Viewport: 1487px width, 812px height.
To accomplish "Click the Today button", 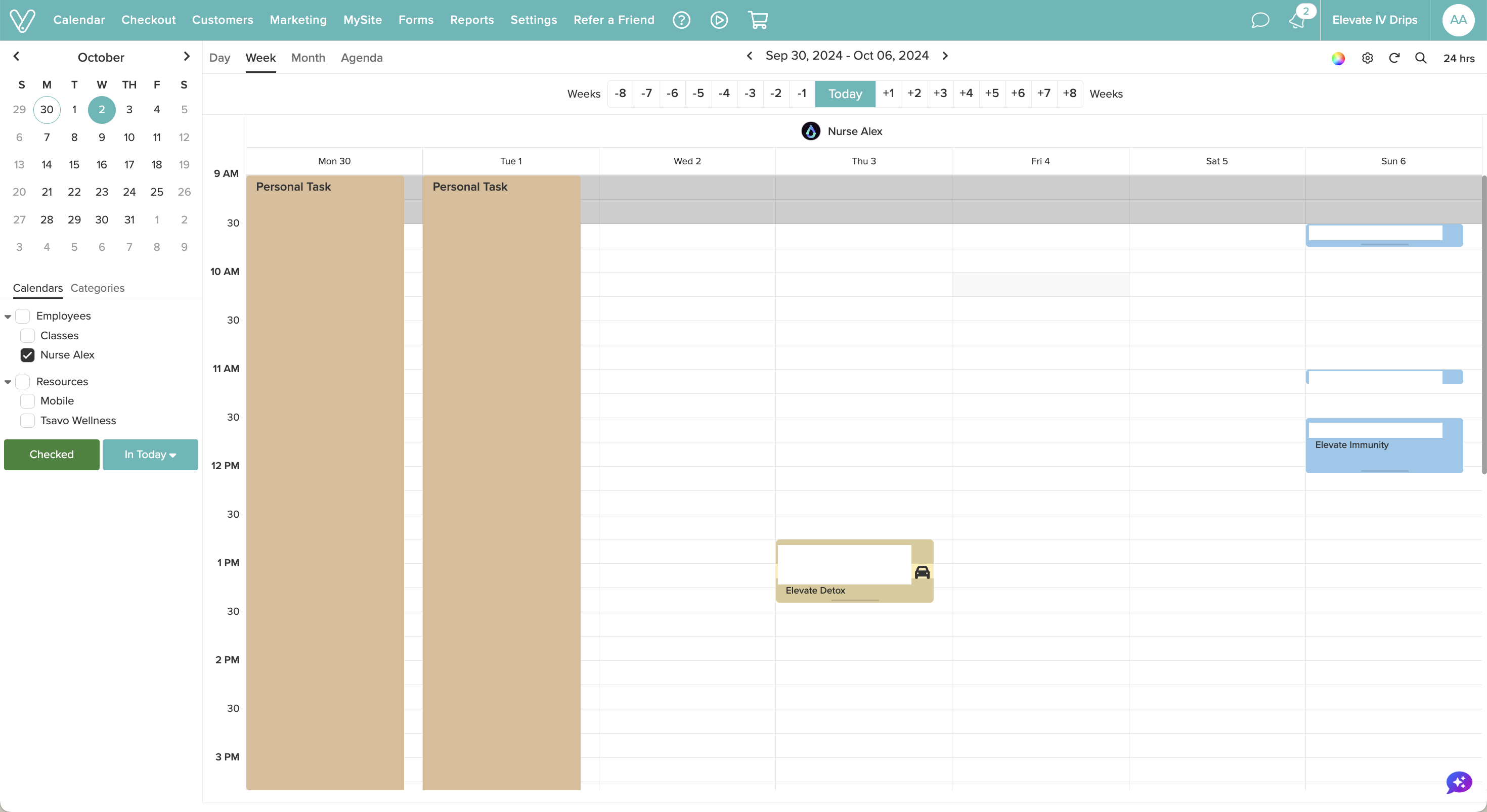I will click(x=845, y=94).
